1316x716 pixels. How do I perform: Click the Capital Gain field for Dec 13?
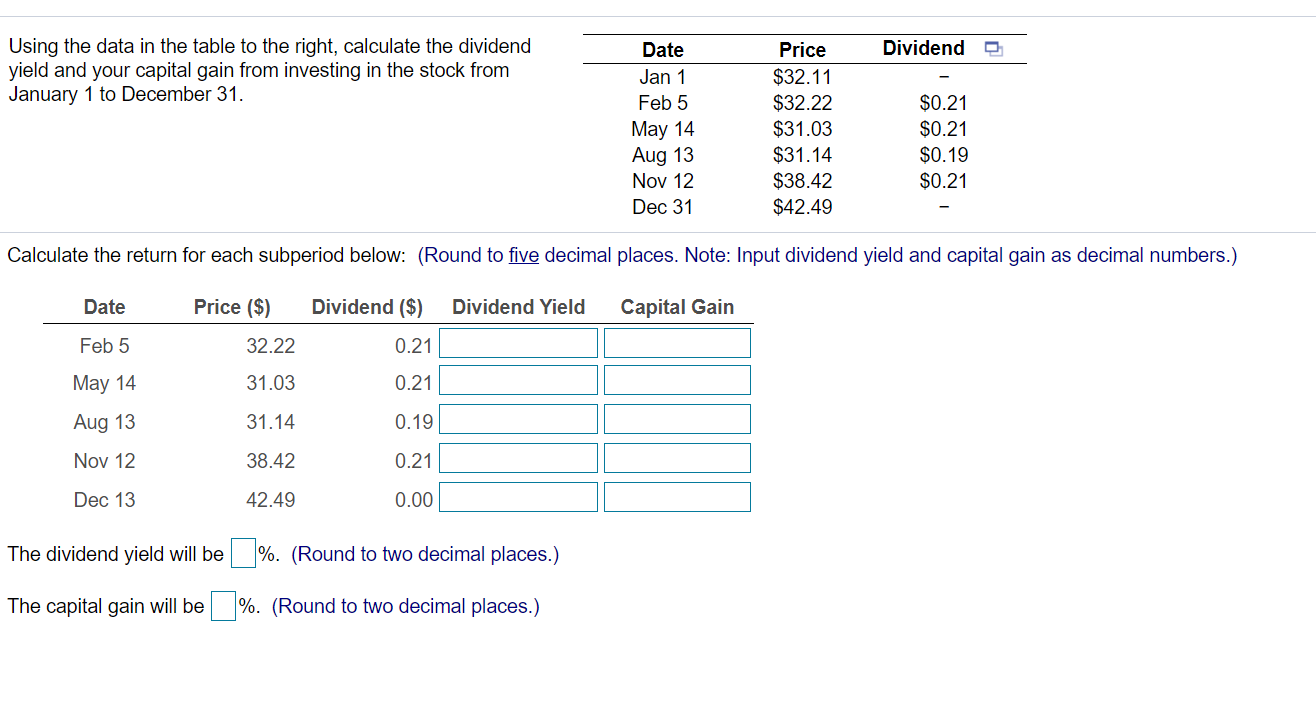[677, 496]
